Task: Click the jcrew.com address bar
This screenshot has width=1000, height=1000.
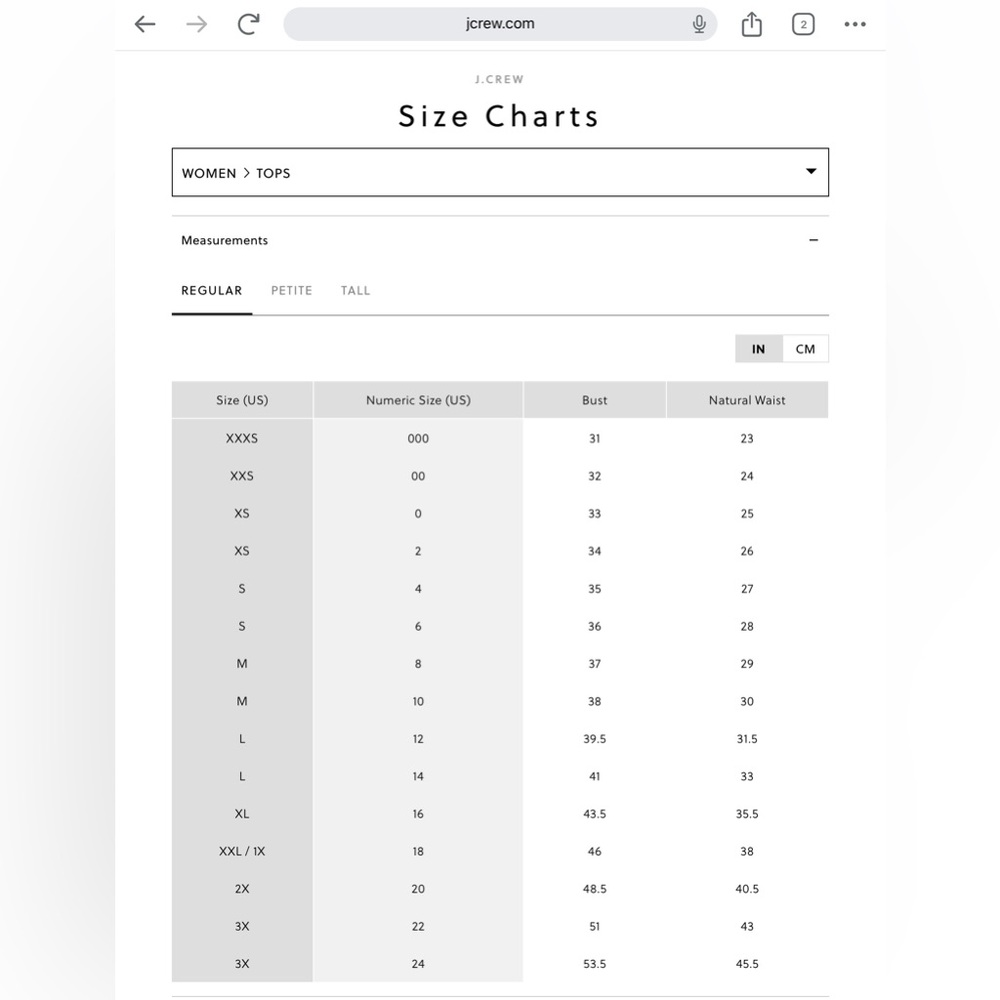Action: click(x=500, y=24)
